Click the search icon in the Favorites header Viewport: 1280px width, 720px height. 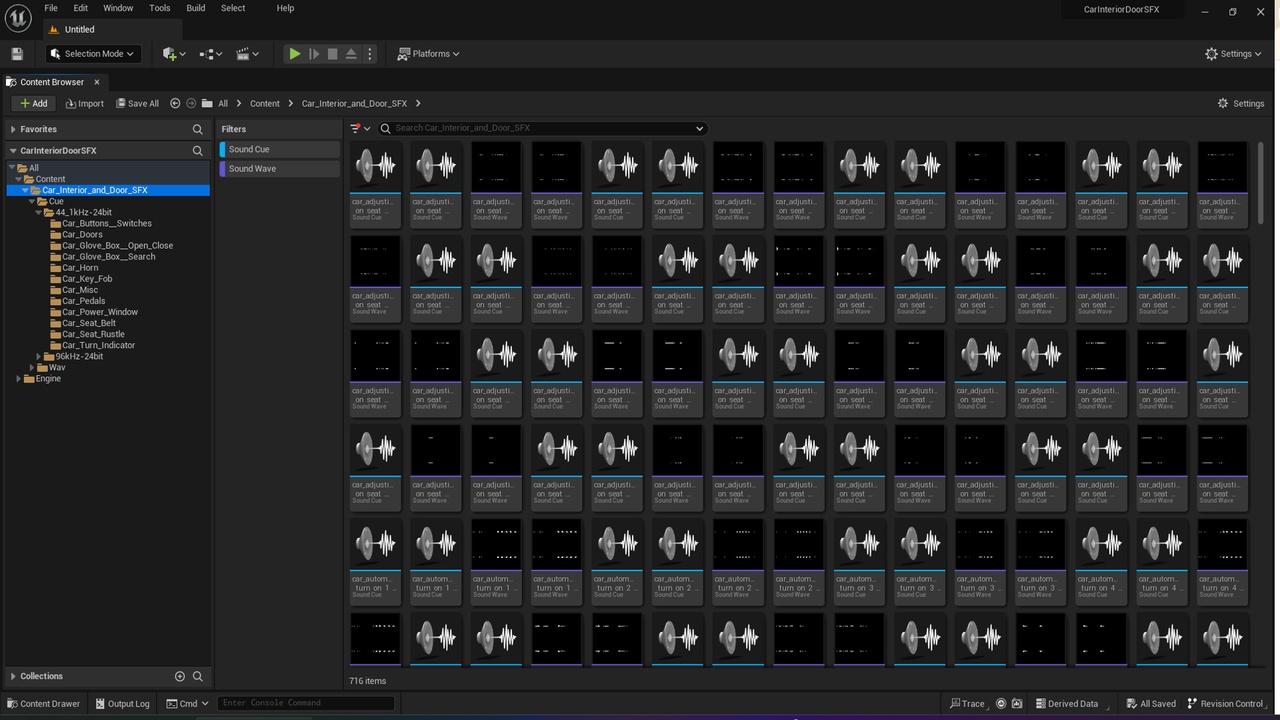[198, 129]
